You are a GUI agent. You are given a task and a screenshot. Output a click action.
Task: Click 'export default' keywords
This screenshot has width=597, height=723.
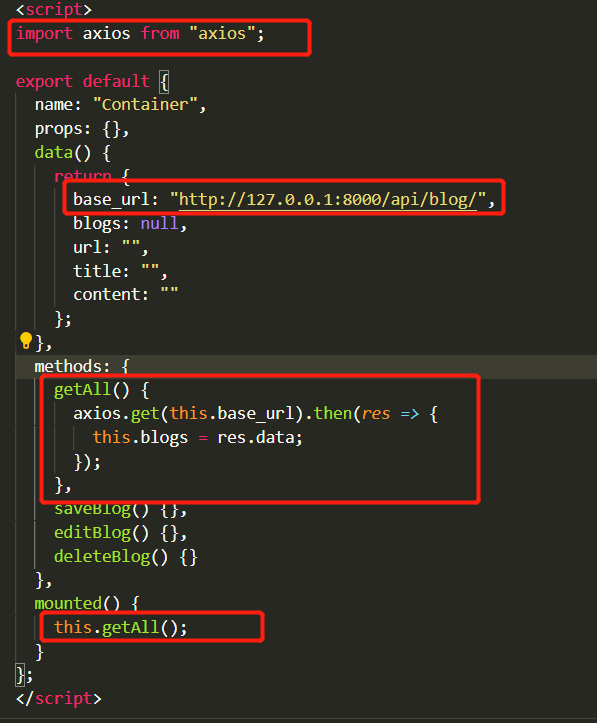pyautogui.click(x=83, y=81)
